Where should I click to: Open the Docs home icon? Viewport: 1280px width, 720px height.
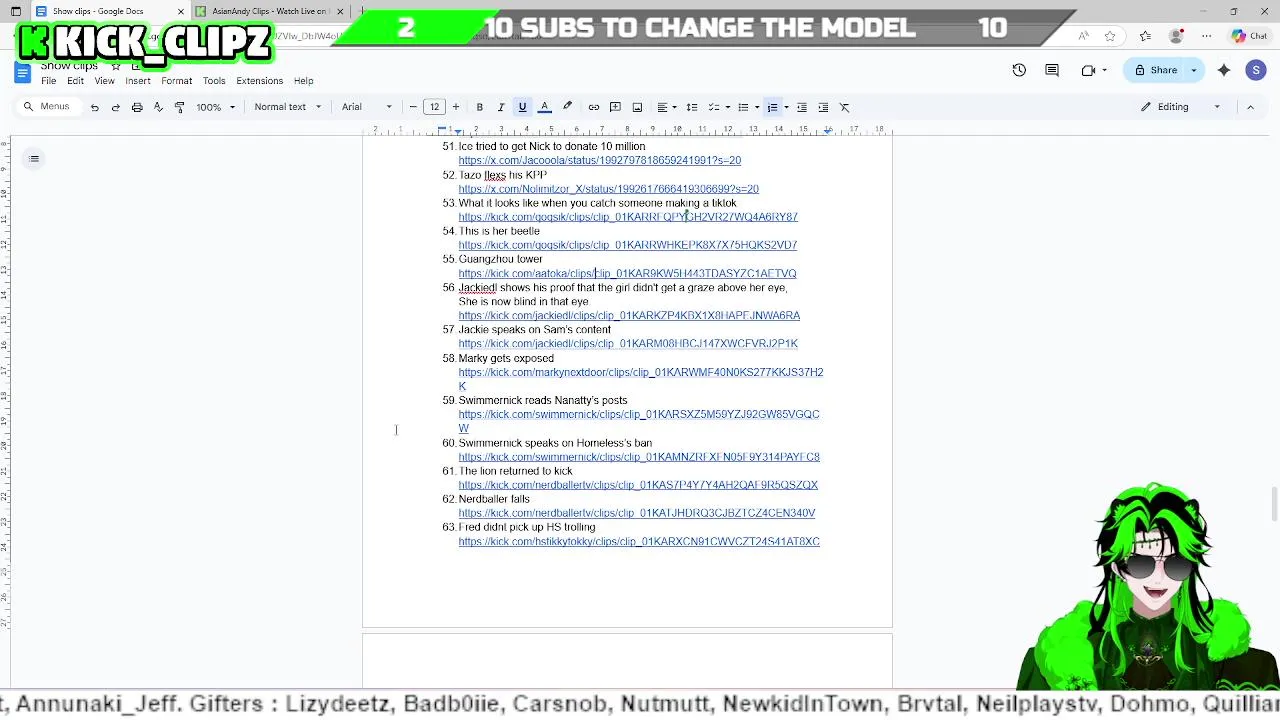tap(22, 72)
